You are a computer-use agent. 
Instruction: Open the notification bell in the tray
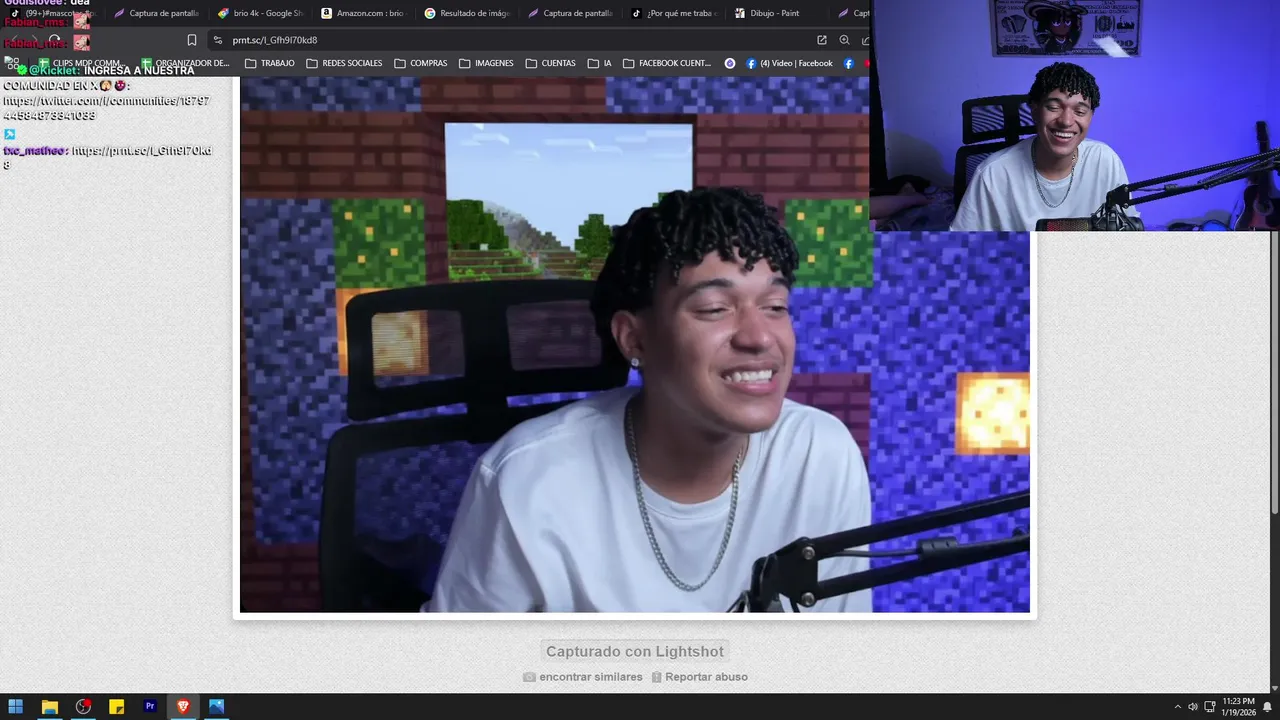click(1267, 706)
